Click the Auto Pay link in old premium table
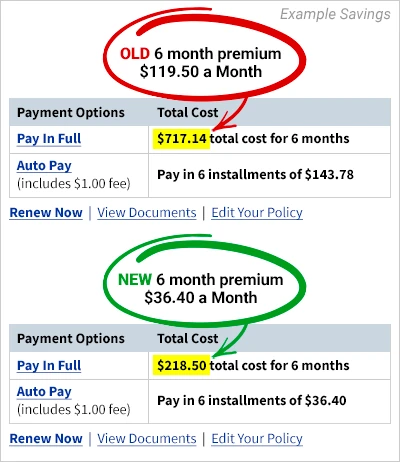 [x=44, y=166]
